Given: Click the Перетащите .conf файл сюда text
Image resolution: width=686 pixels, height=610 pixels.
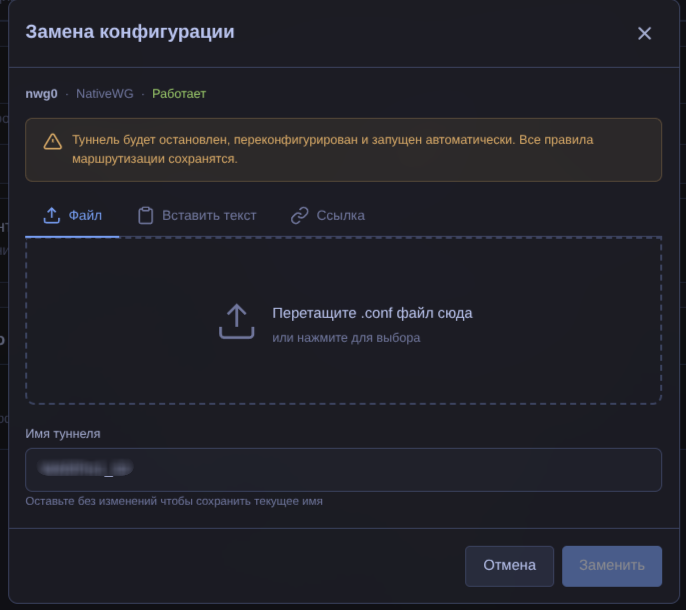Looking at the screenshot, I should point(372,313).
